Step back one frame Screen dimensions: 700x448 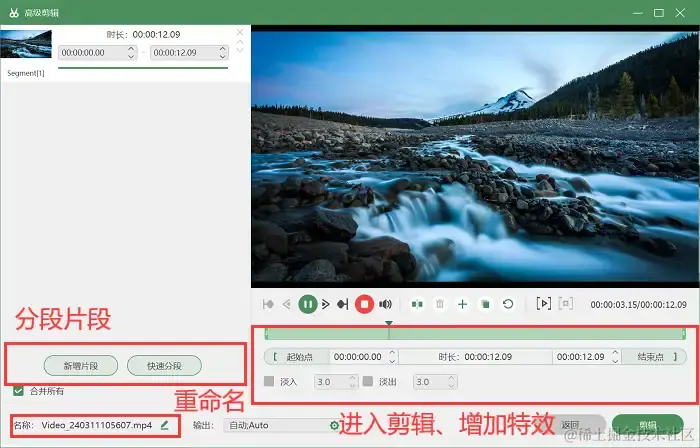287,304
